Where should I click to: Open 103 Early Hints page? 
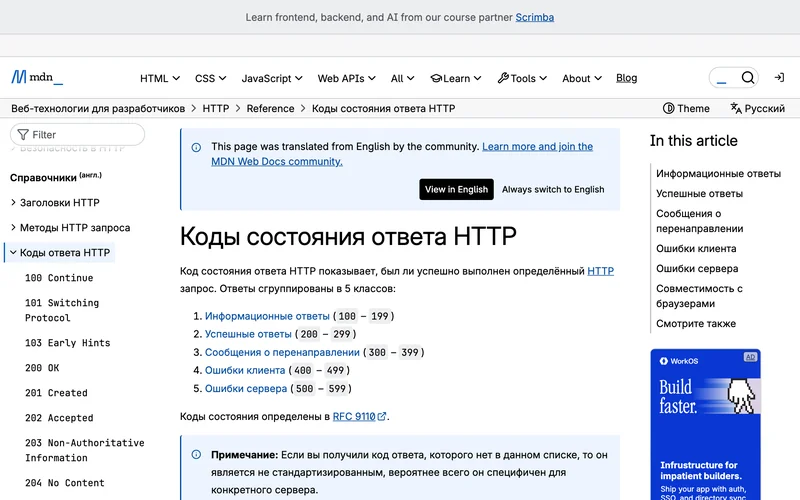coord(67,343)
